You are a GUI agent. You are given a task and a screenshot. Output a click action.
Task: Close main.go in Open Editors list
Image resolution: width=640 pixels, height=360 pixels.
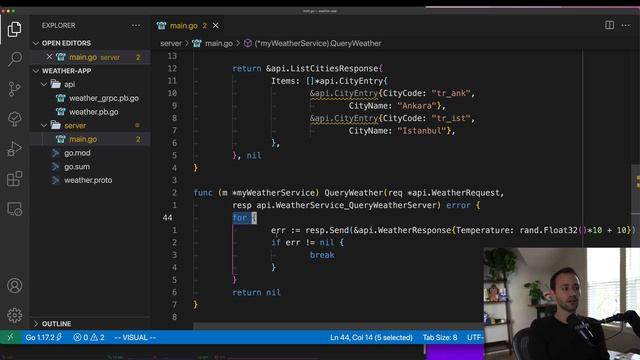coord(49,57)
